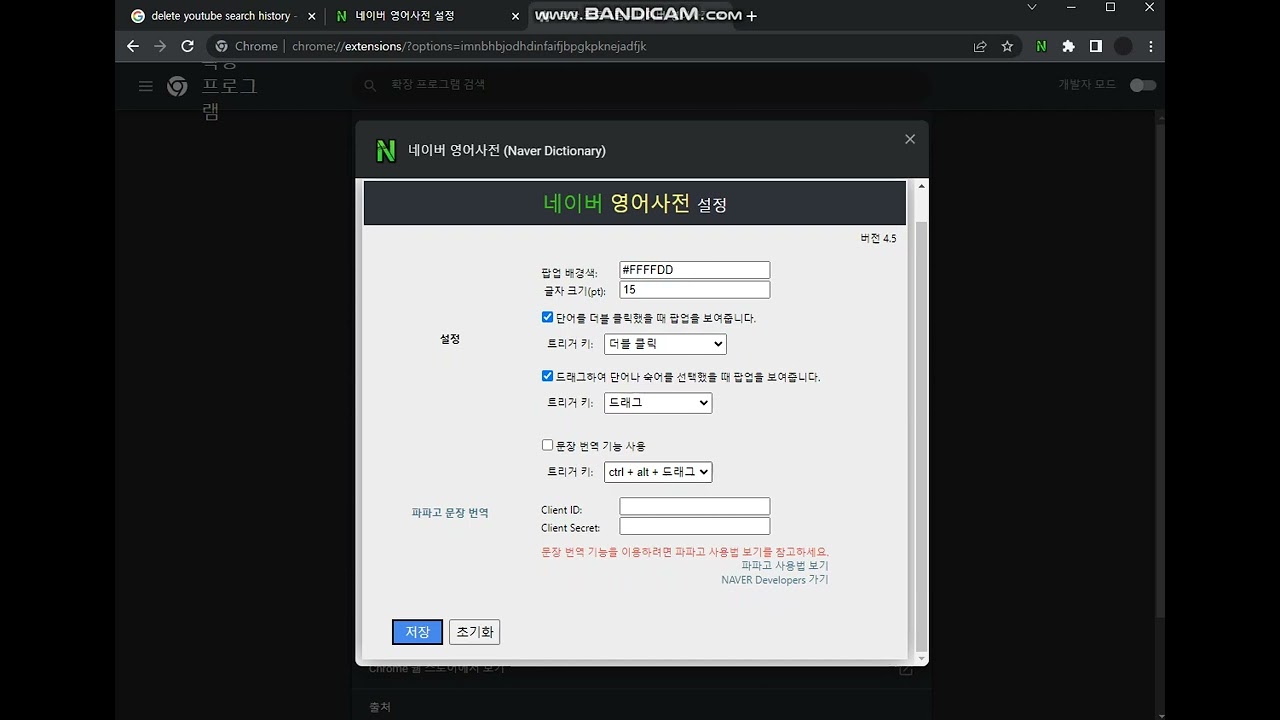Click the 저장 save button
The image size is (1280, 720).
pos(417,632)
